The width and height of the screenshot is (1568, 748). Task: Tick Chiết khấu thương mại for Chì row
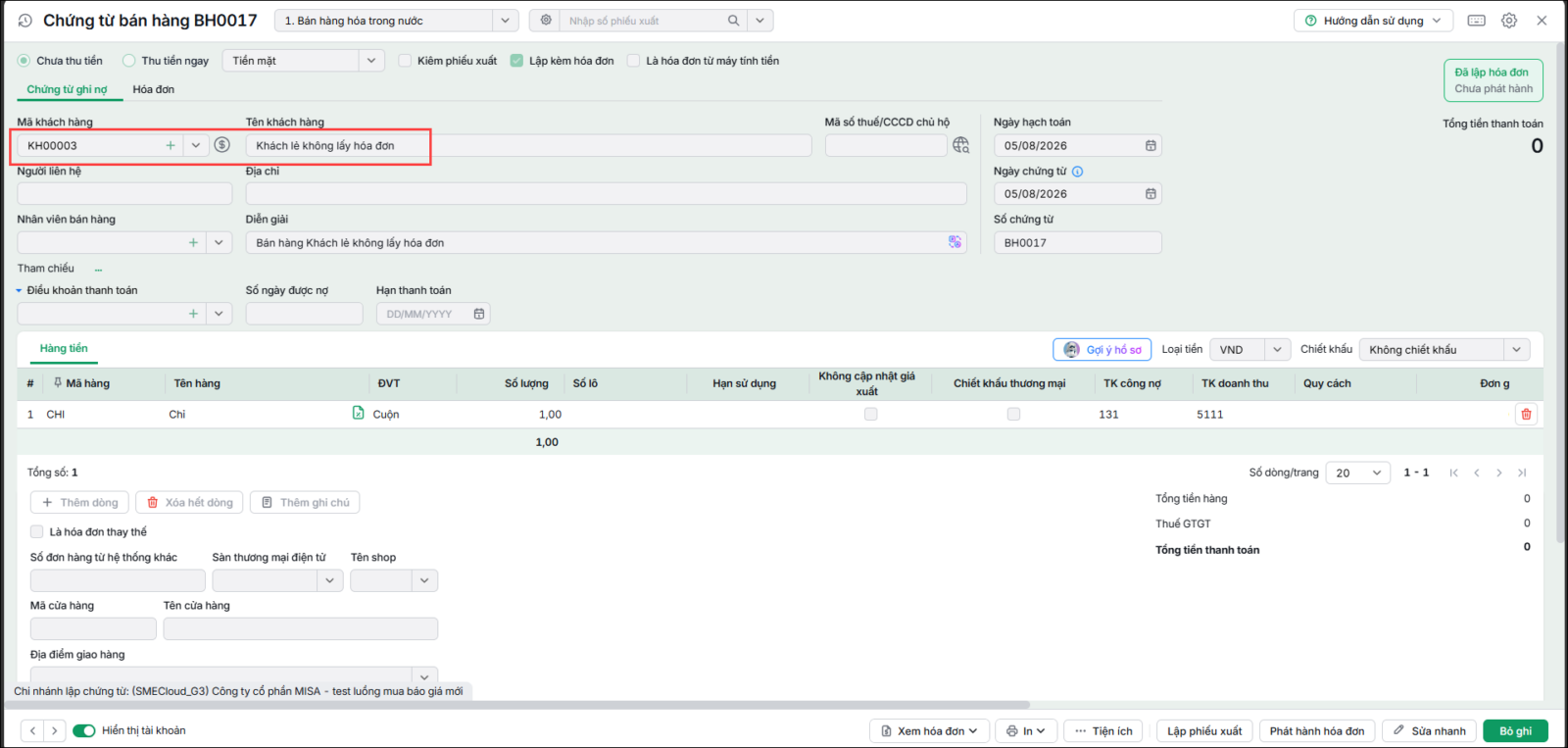click(1013, 414)
